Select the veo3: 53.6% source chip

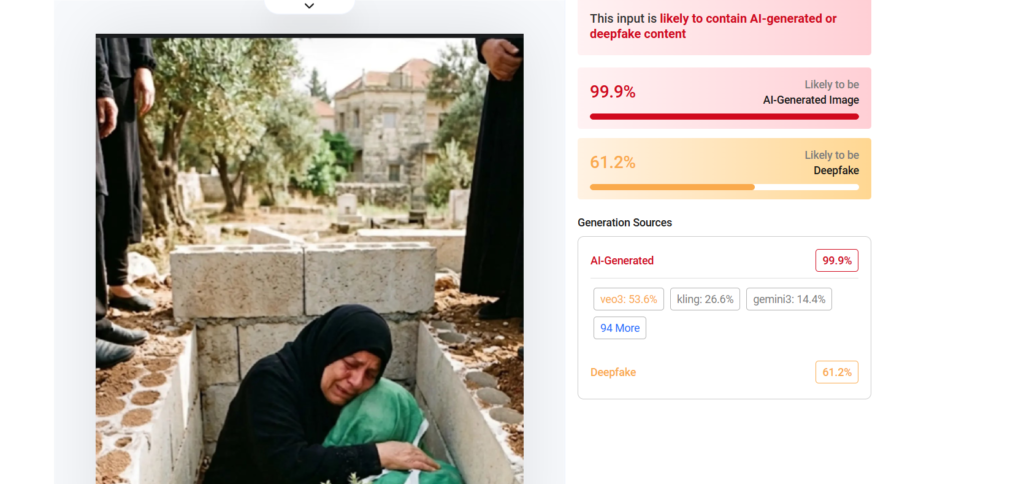[x=628, y=299]
